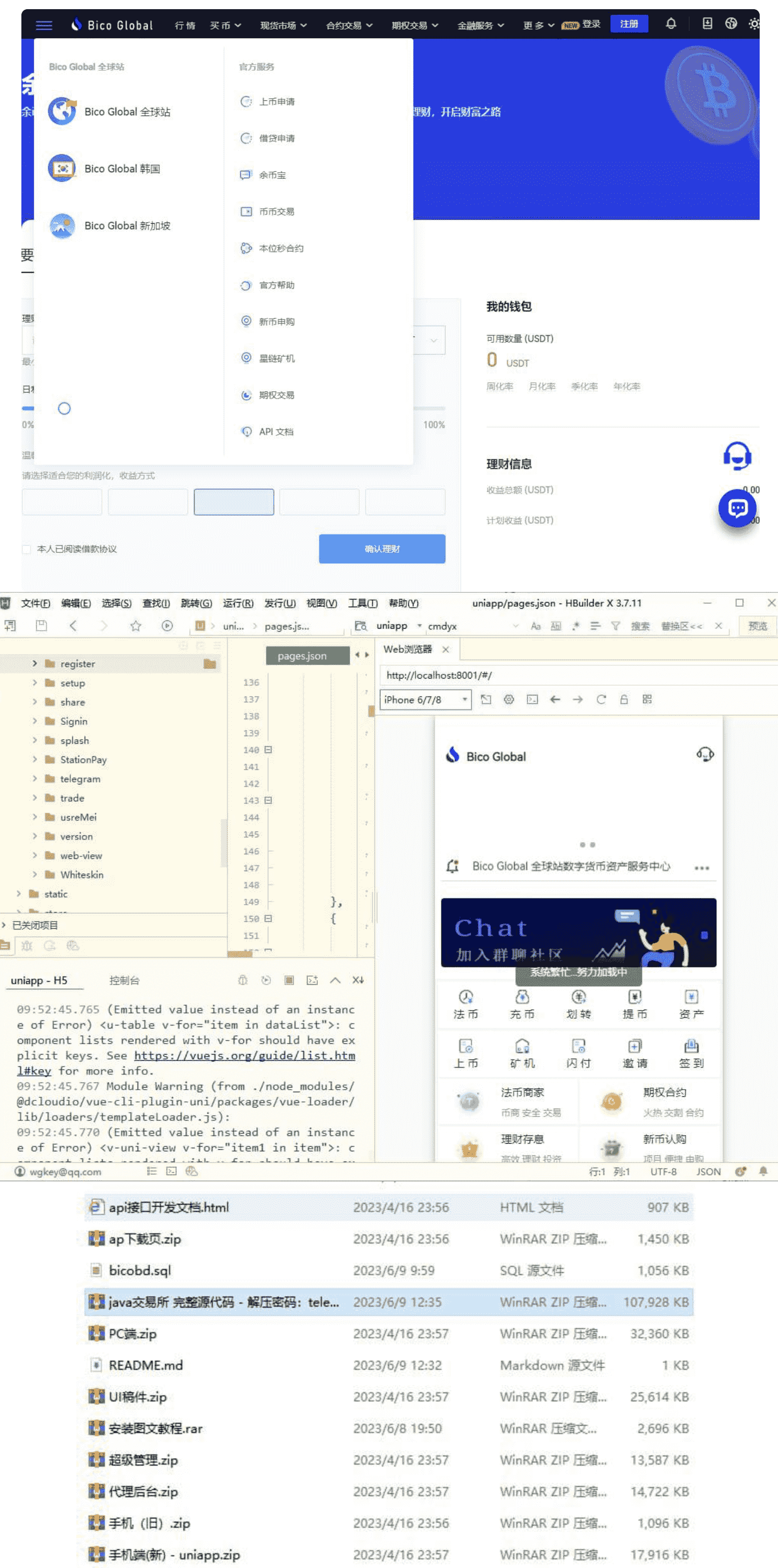Screen dimensions: 778x1568
Task: Click the clear-log X icon in console toolbar
Action: tap(357, 980)
